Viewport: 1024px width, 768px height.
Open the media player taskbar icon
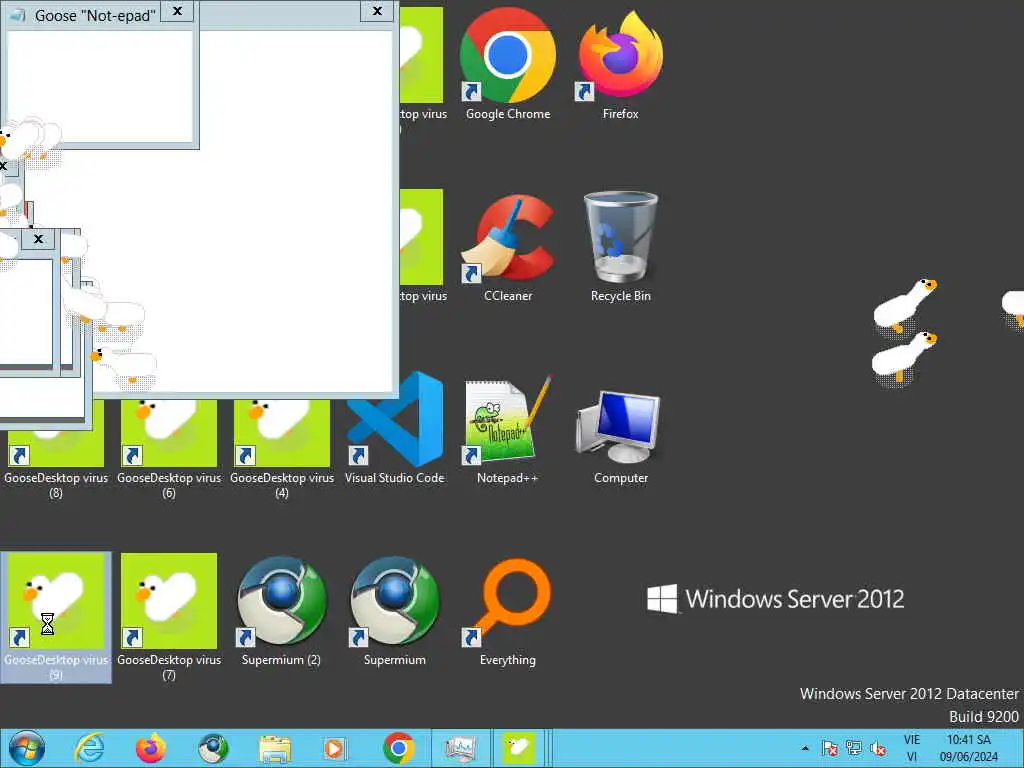pos(336,748)
